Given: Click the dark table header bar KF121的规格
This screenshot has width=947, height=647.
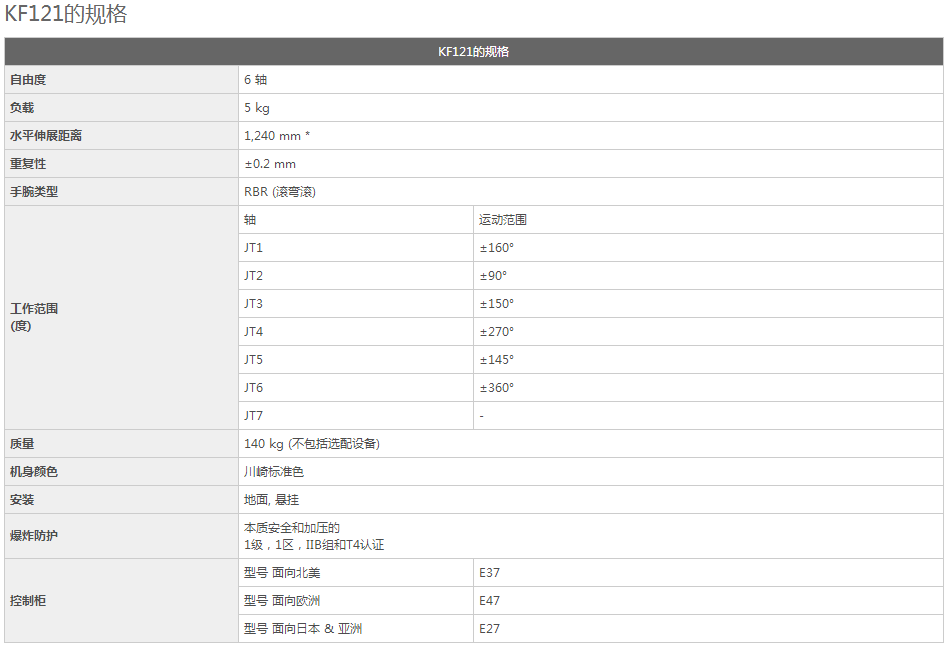Looking at the screenshot, I should click(473, 51).
